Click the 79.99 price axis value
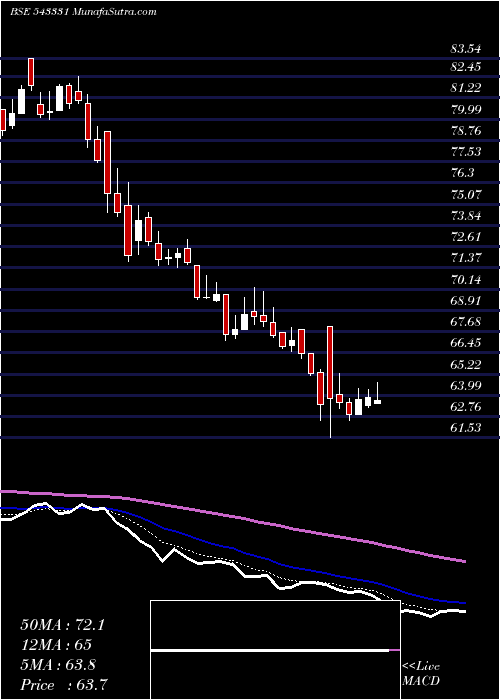The height and width of the screenshot is (700, 500). tap(466, 109)
